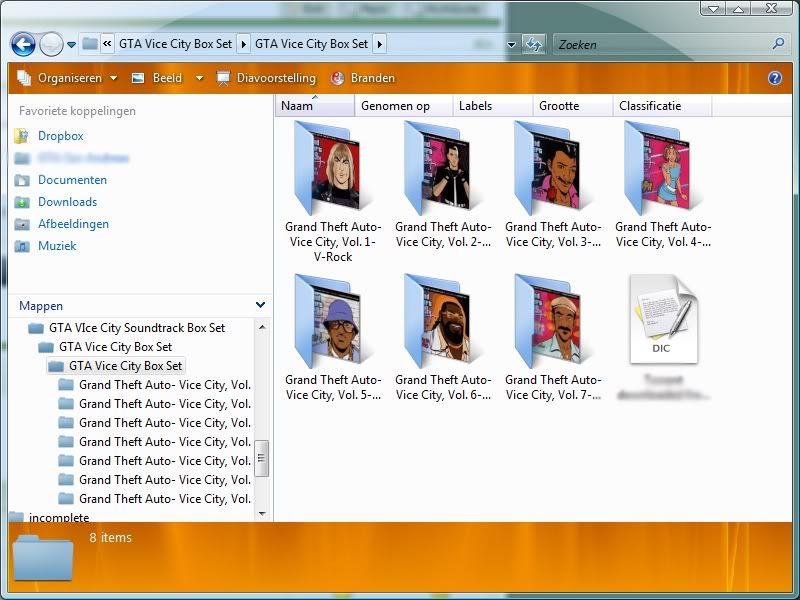Click the Diavoorstelling screen icon

pyautogui.click(x=223, y=78)
